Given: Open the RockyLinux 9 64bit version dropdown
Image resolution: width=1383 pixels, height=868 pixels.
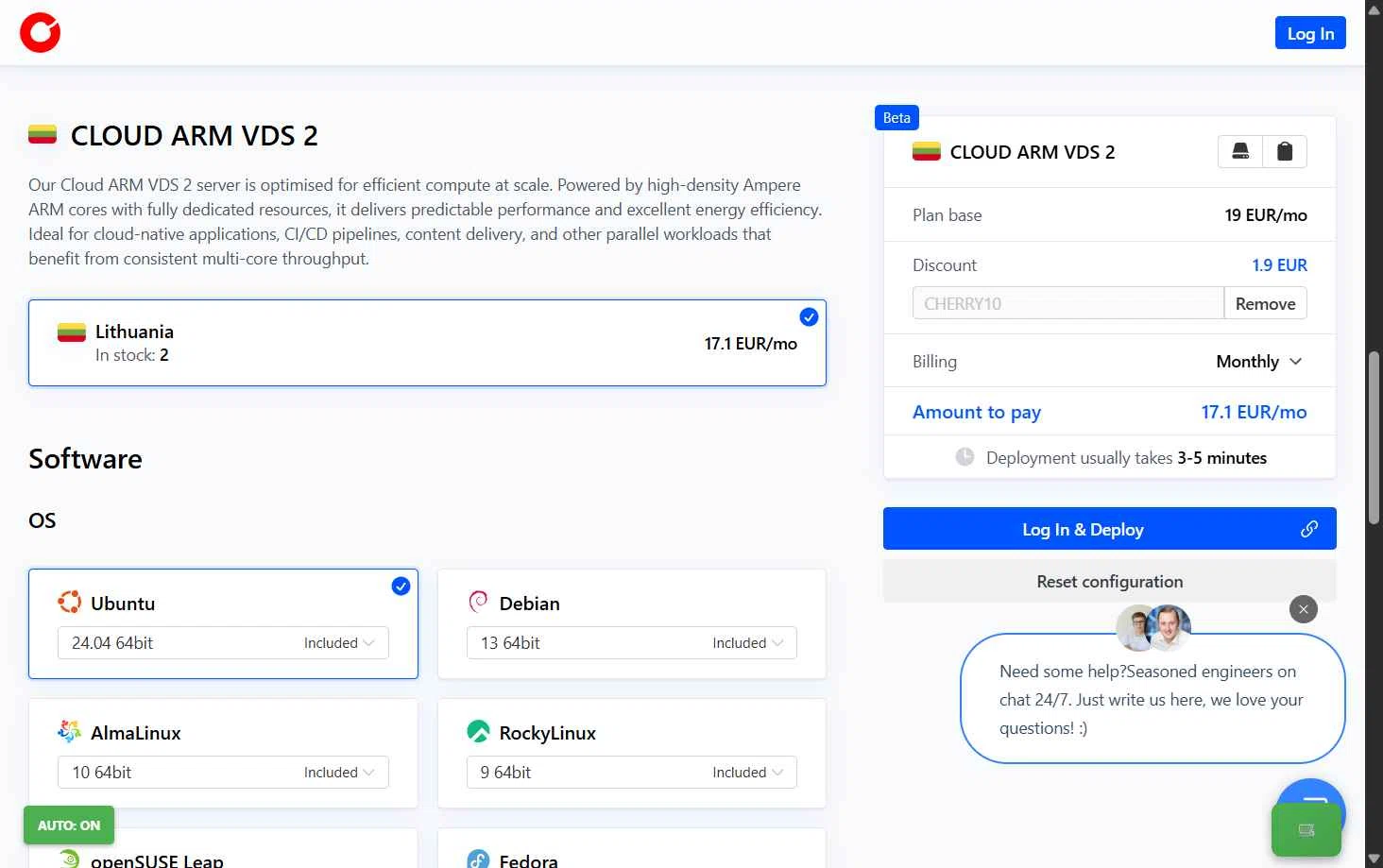Looking at the screenshot, I should pos(632,773).
